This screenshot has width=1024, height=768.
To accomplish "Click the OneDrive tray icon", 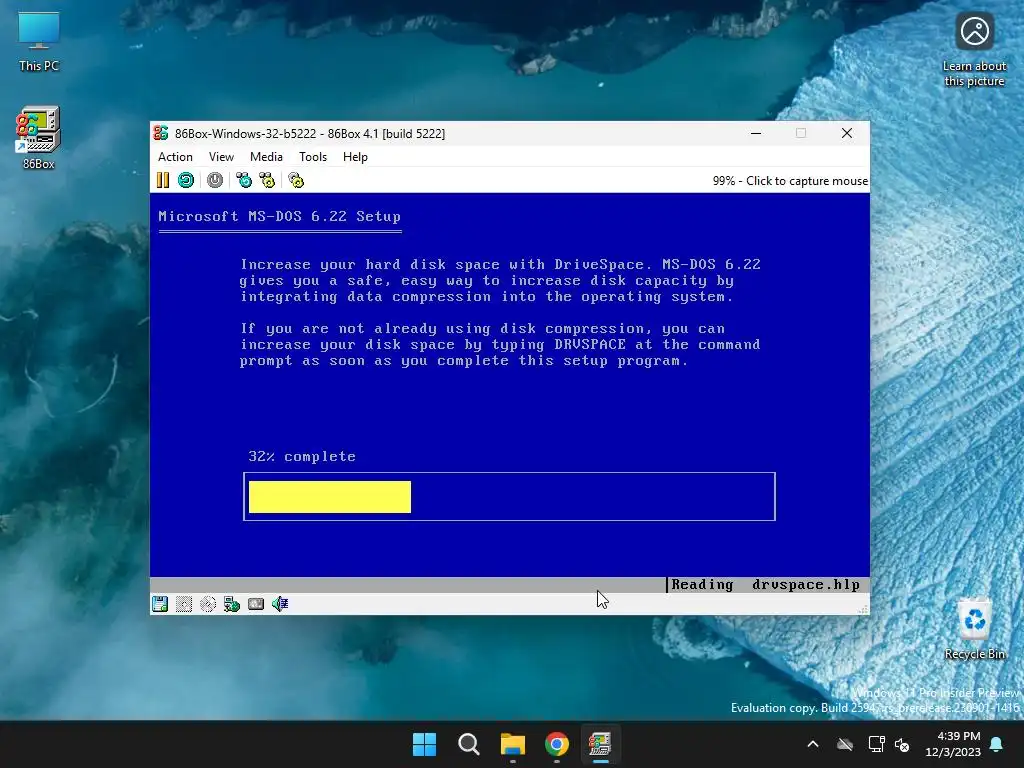I will click(845, 744).
